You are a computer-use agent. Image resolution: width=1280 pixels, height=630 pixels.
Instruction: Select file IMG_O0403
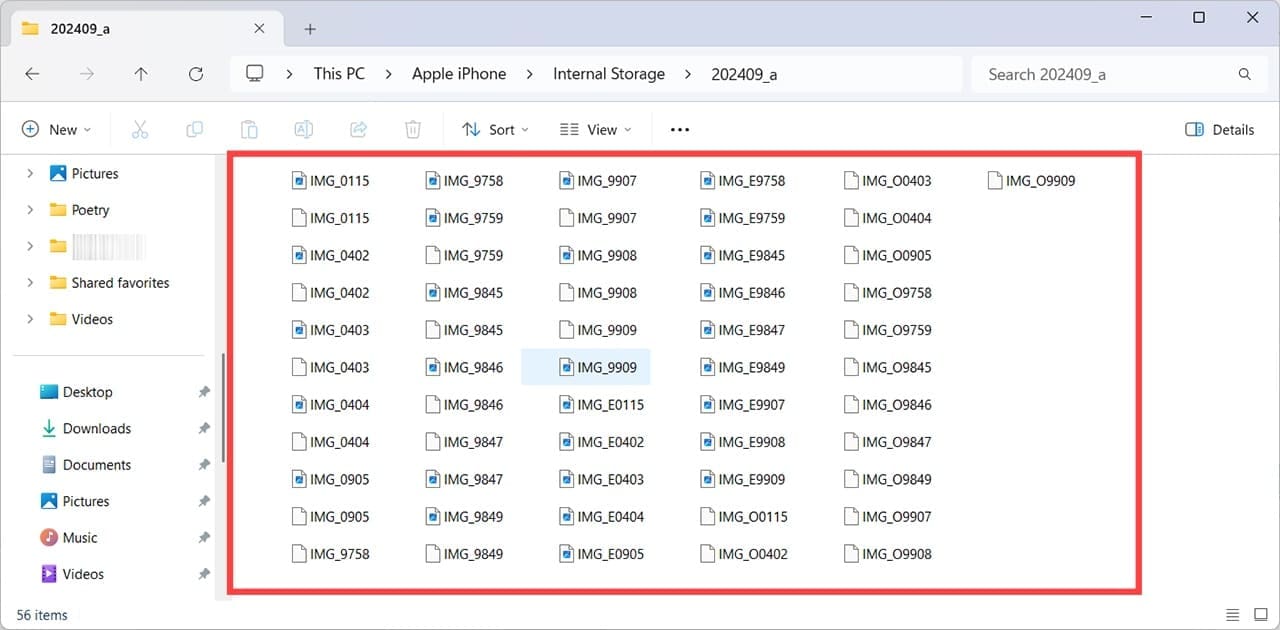887,181
